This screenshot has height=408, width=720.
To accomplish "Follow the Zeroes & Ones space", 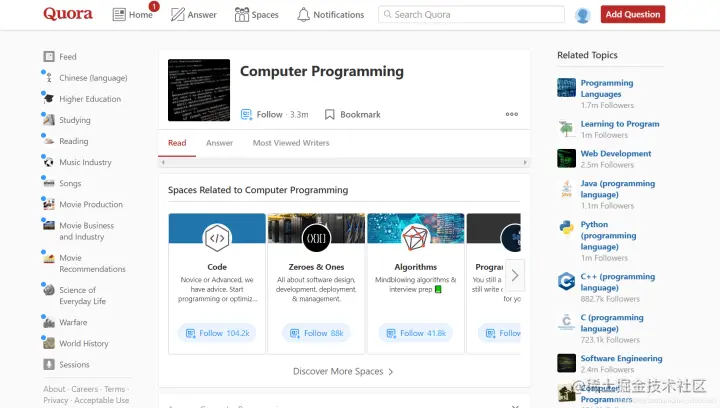I will pos(316,333).
